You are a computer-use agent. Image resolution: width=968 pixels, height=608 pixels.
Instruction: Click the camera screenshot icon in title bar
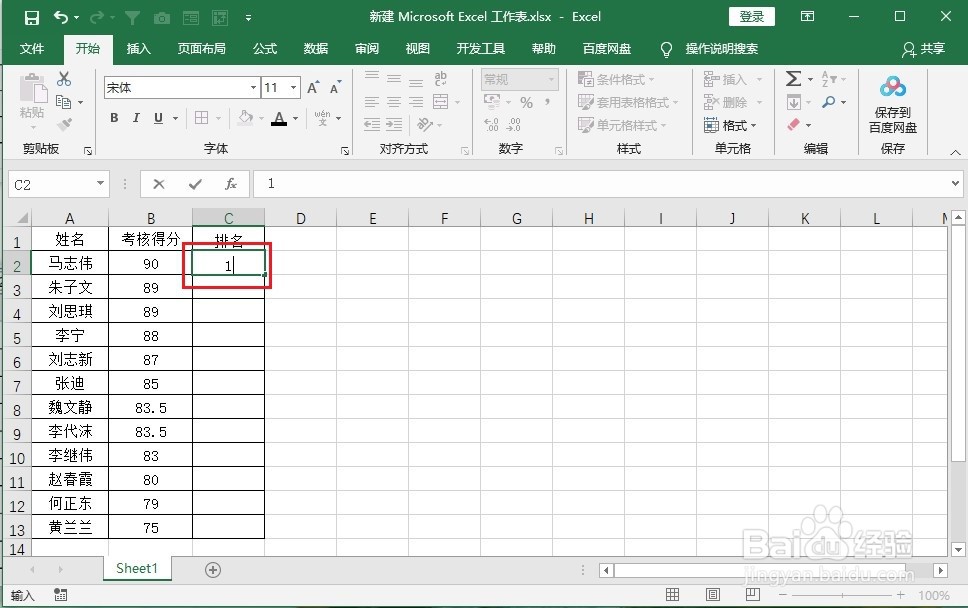[162, 18]
